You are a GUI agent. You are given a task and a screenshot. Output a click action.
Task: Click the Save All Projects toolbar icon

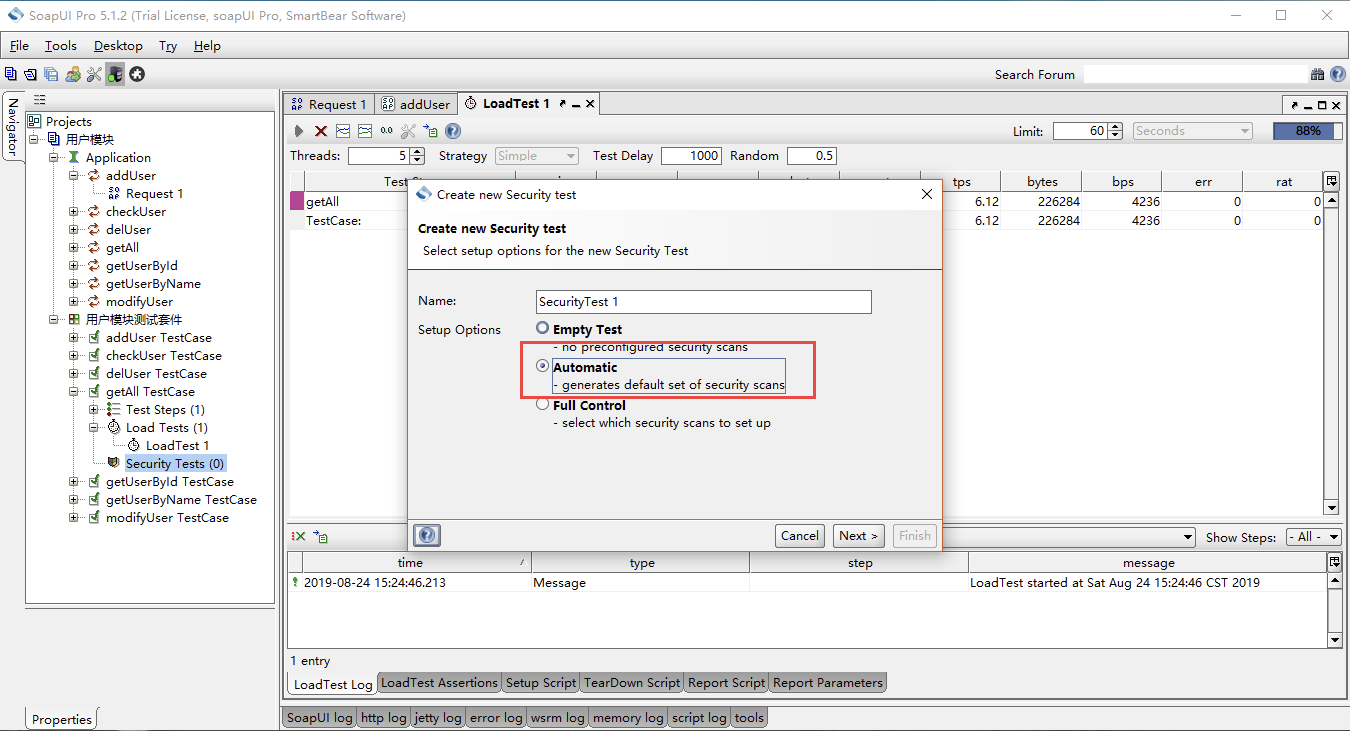[x=51, y=74]
